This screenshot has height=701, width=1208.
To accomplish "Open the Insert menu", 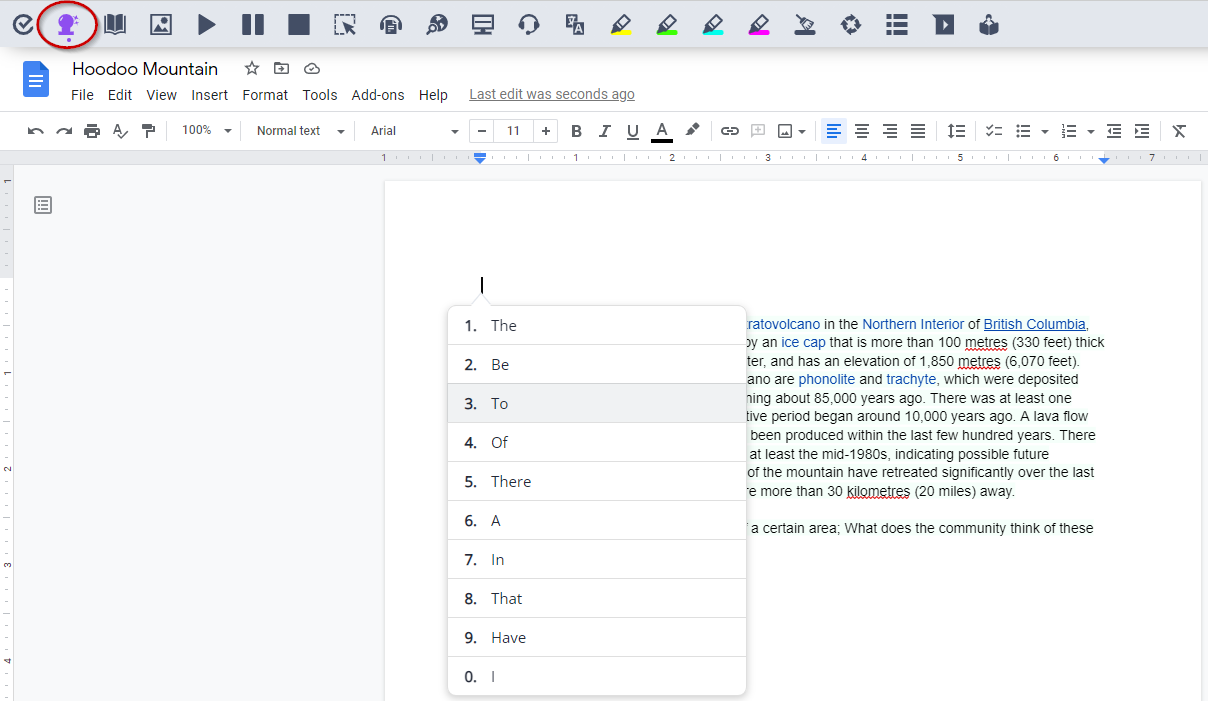I will point(209,95).
